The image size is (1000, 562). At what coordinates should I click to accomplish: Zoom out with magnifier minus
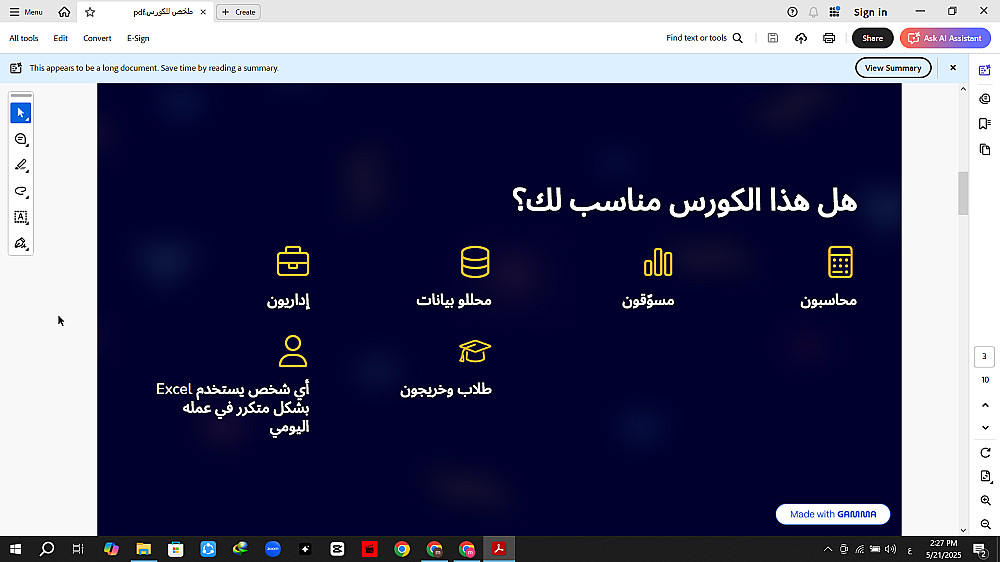tap(985, 524)
